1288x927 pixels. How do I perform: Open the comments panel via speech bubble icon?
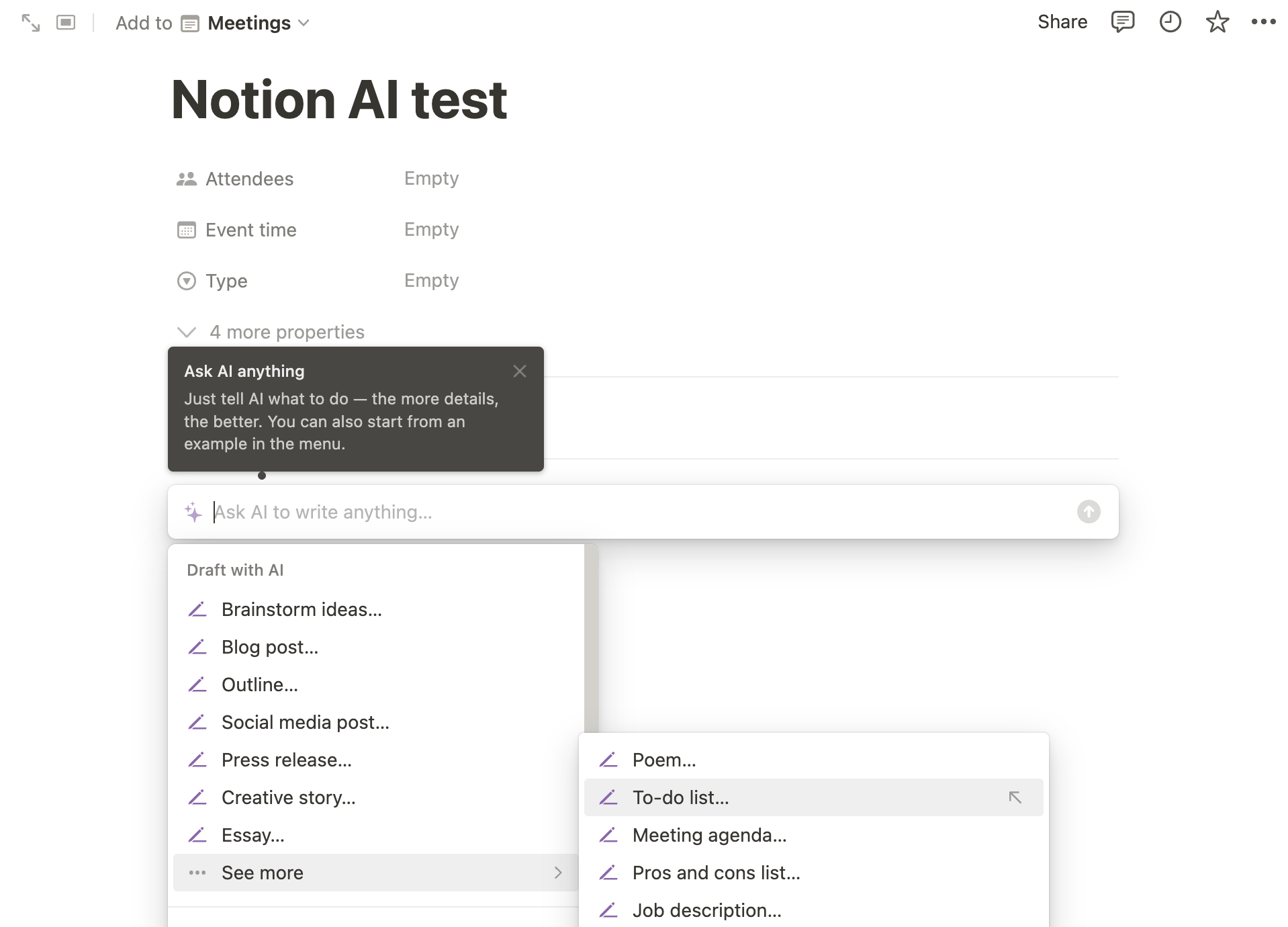click(1123, 22)
